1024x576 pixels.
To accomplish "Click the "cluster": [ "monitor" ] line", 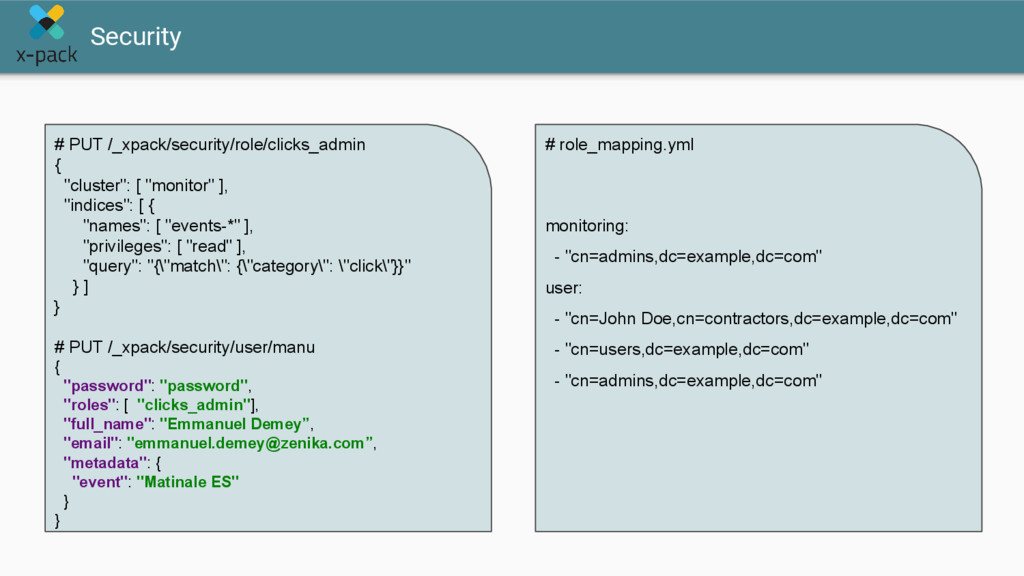I will [146, 185].
